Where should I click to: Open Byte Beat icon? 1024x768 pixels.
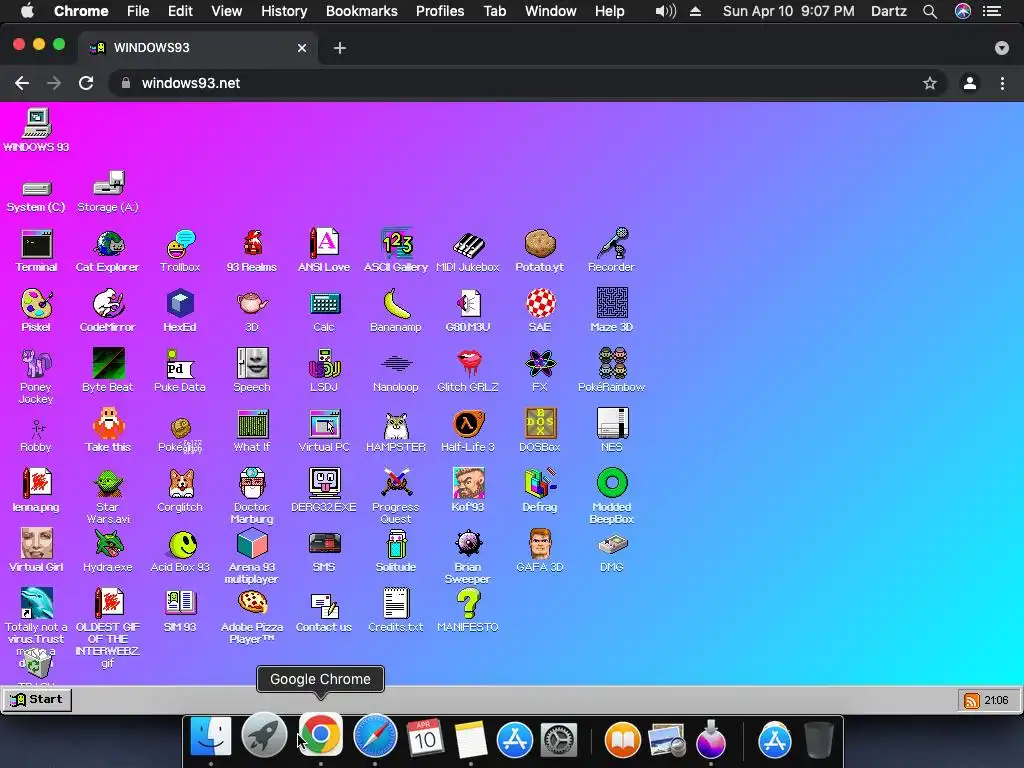108,365
